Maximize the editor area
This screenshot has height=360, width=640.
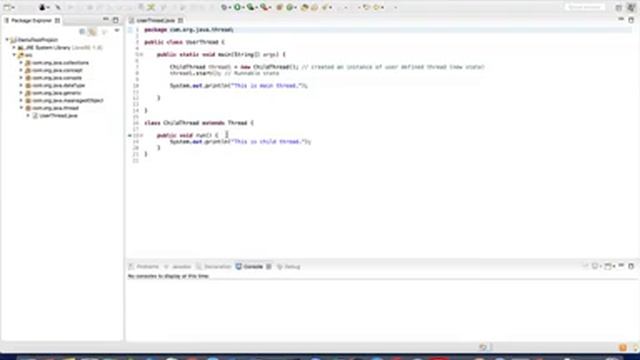click(x=631, y=19)
